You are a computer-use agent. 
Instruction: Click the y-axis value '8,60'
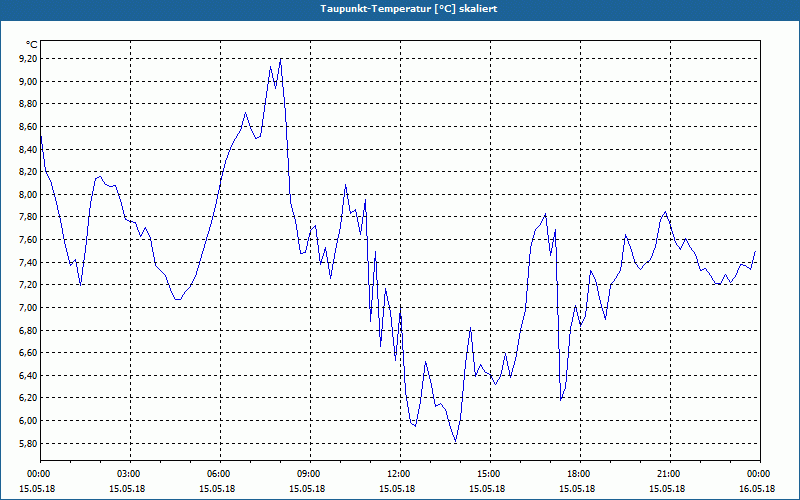tap(28, 127)
